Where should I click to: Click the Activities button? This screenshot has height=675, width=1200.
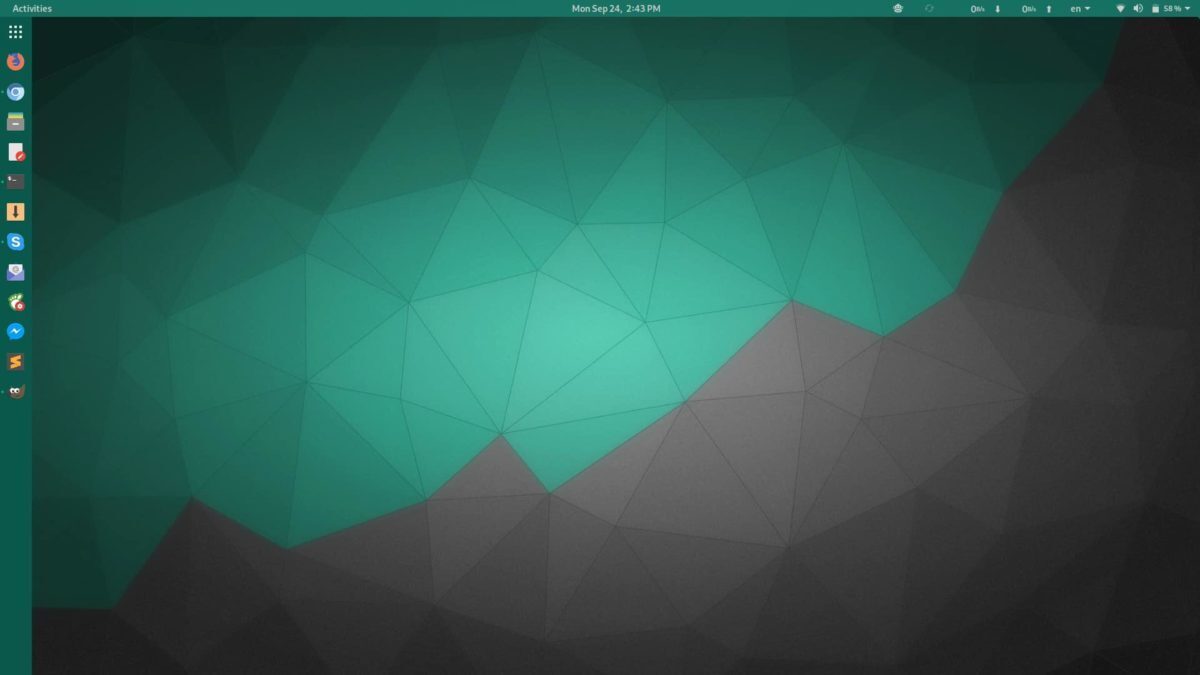click(32, 8)
